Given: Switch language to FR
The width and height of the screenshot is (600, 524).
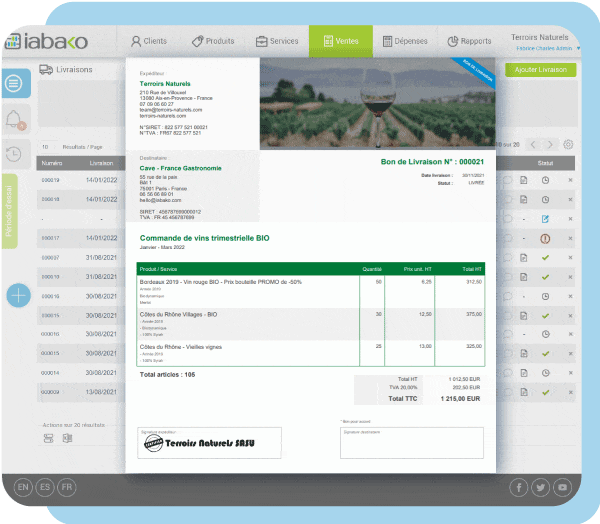Looking at the screenshot, I should click(x=67, y=487).
